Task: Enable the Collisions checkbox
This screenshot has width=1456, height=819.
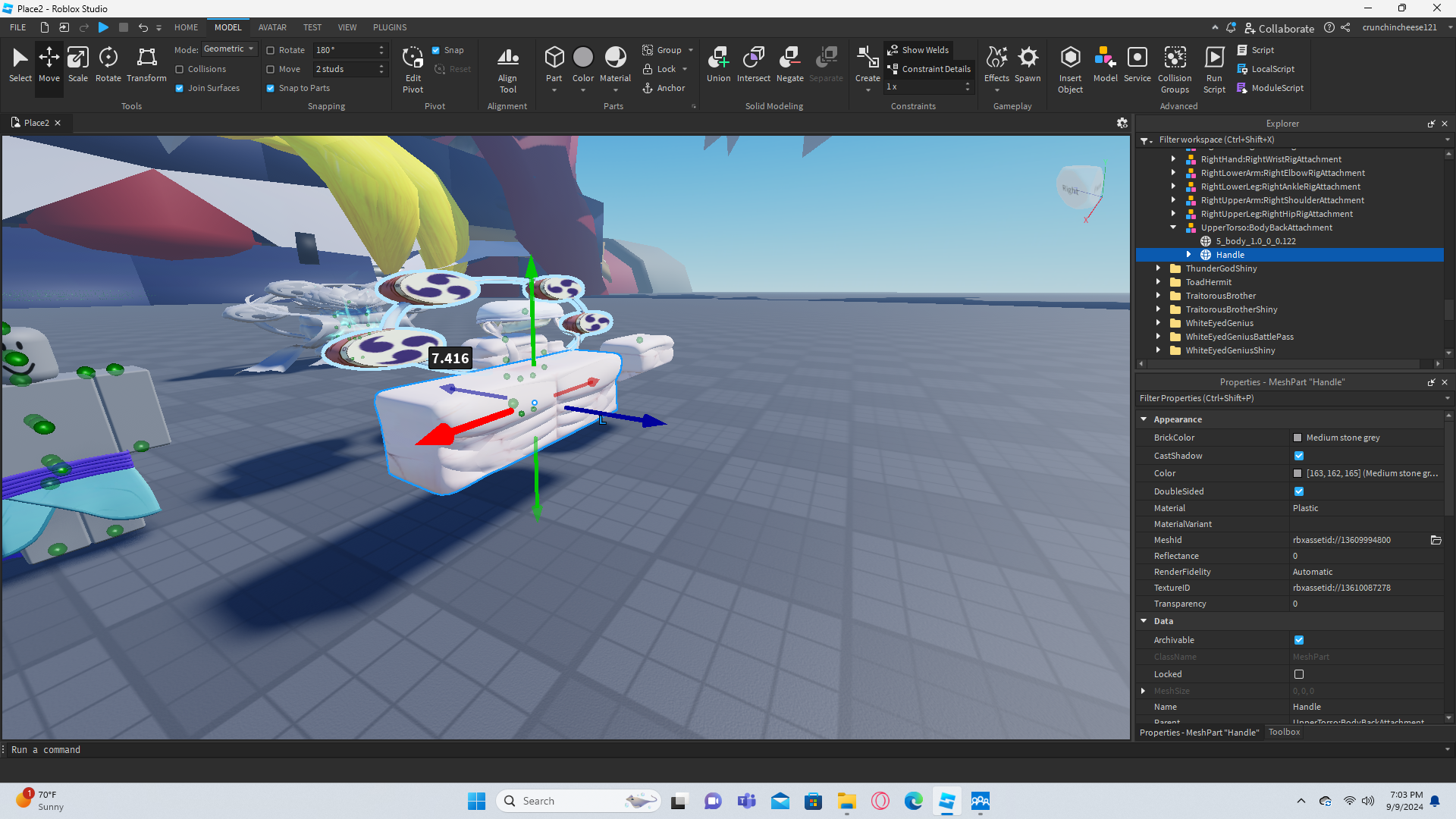Action: click(x=180, y=69)
